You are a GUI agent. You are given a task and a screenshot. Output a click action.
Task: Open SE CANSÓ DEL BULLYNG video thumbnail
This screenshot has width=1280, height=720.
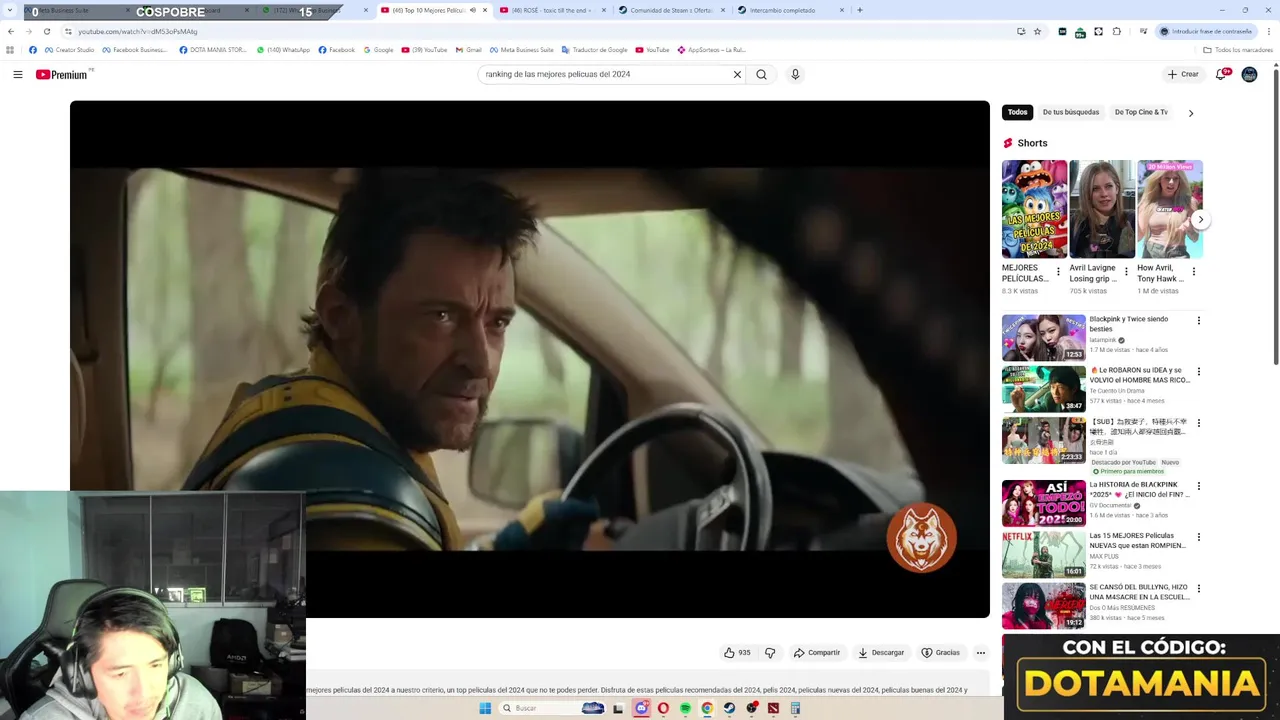(x=1043, y=605)
